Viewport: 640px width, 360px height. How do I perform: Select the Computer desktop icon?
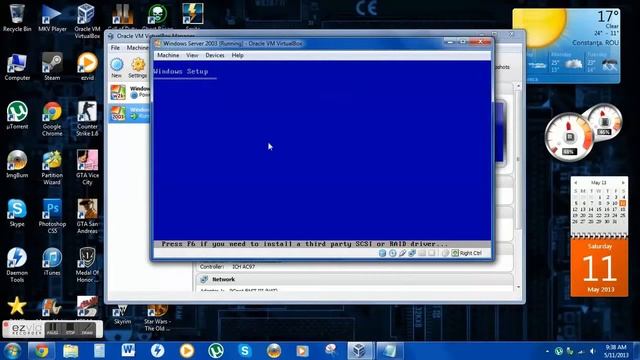17,67
